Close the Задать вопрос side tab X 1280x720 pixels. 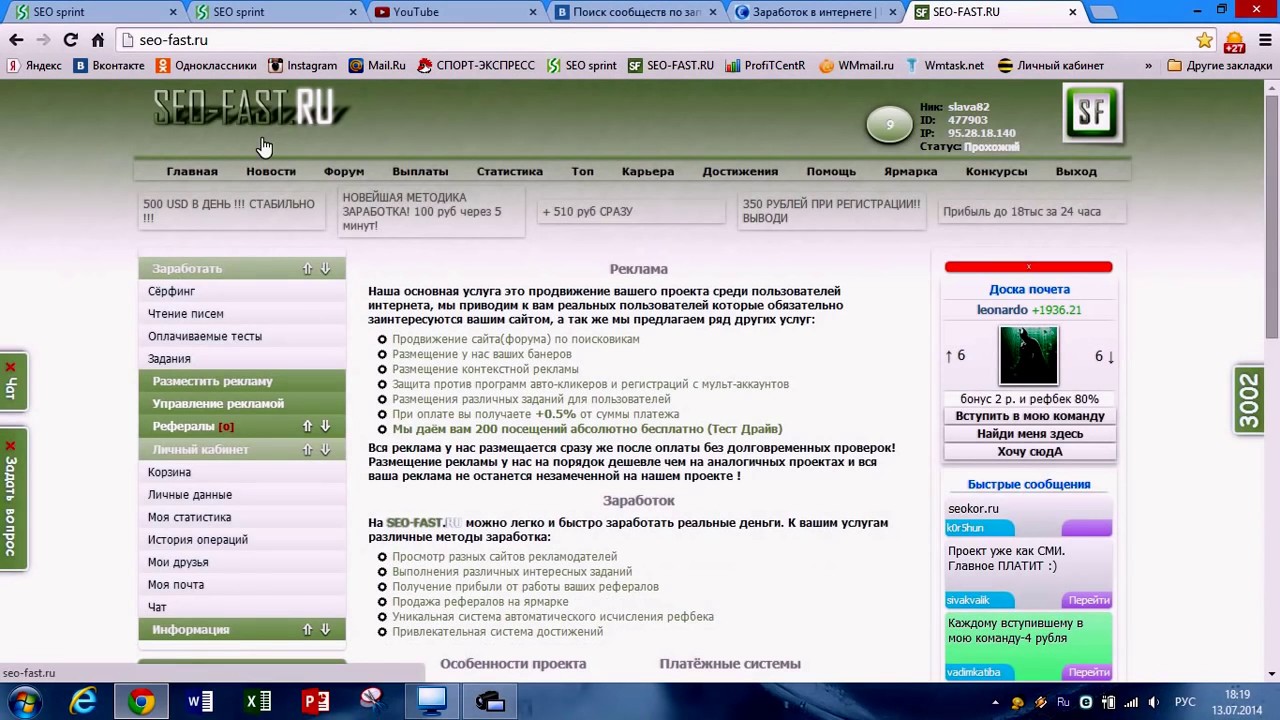[11, 446]
